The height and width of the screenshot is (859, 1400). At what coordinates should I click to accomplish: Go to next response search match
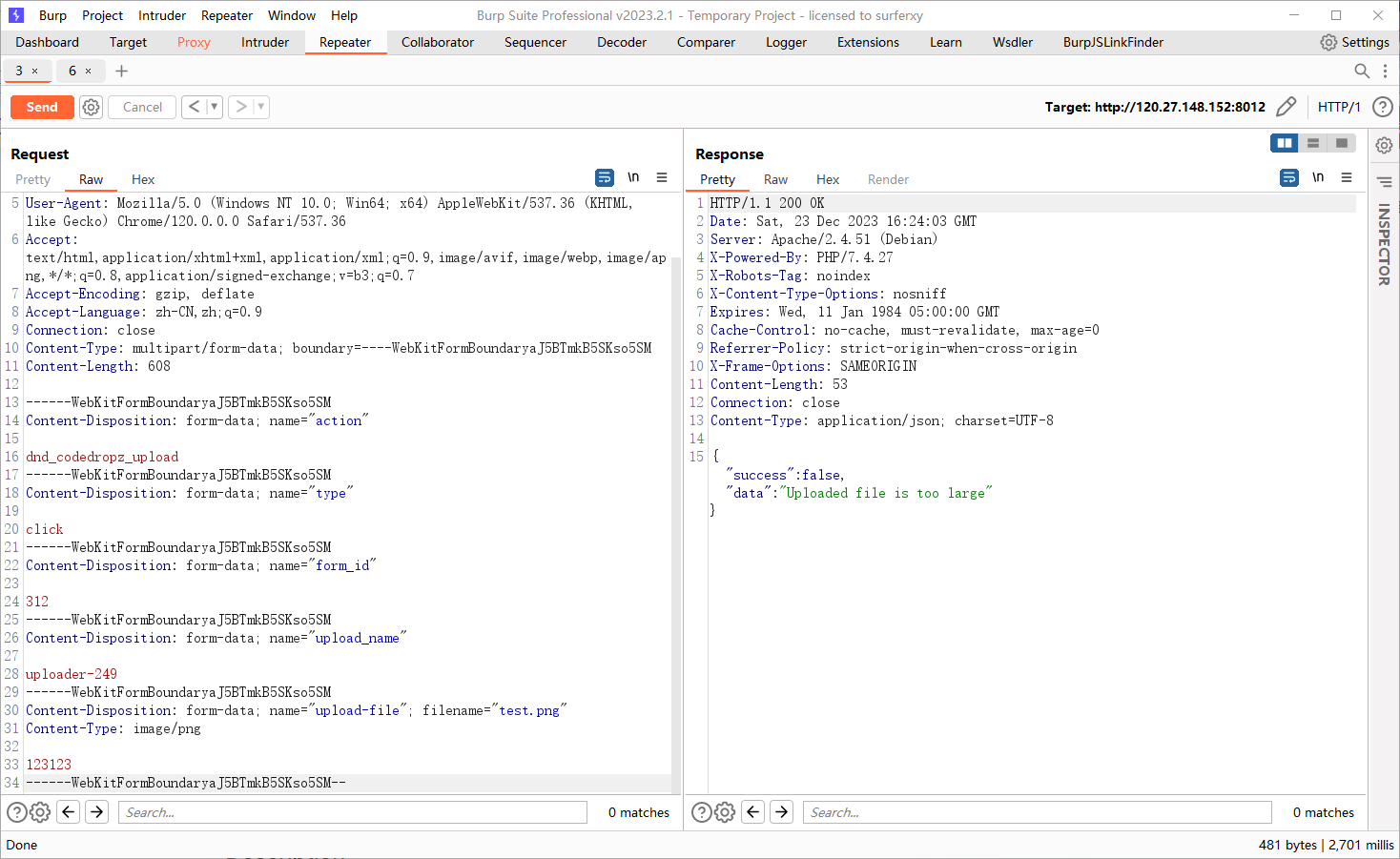pos(782,812)
